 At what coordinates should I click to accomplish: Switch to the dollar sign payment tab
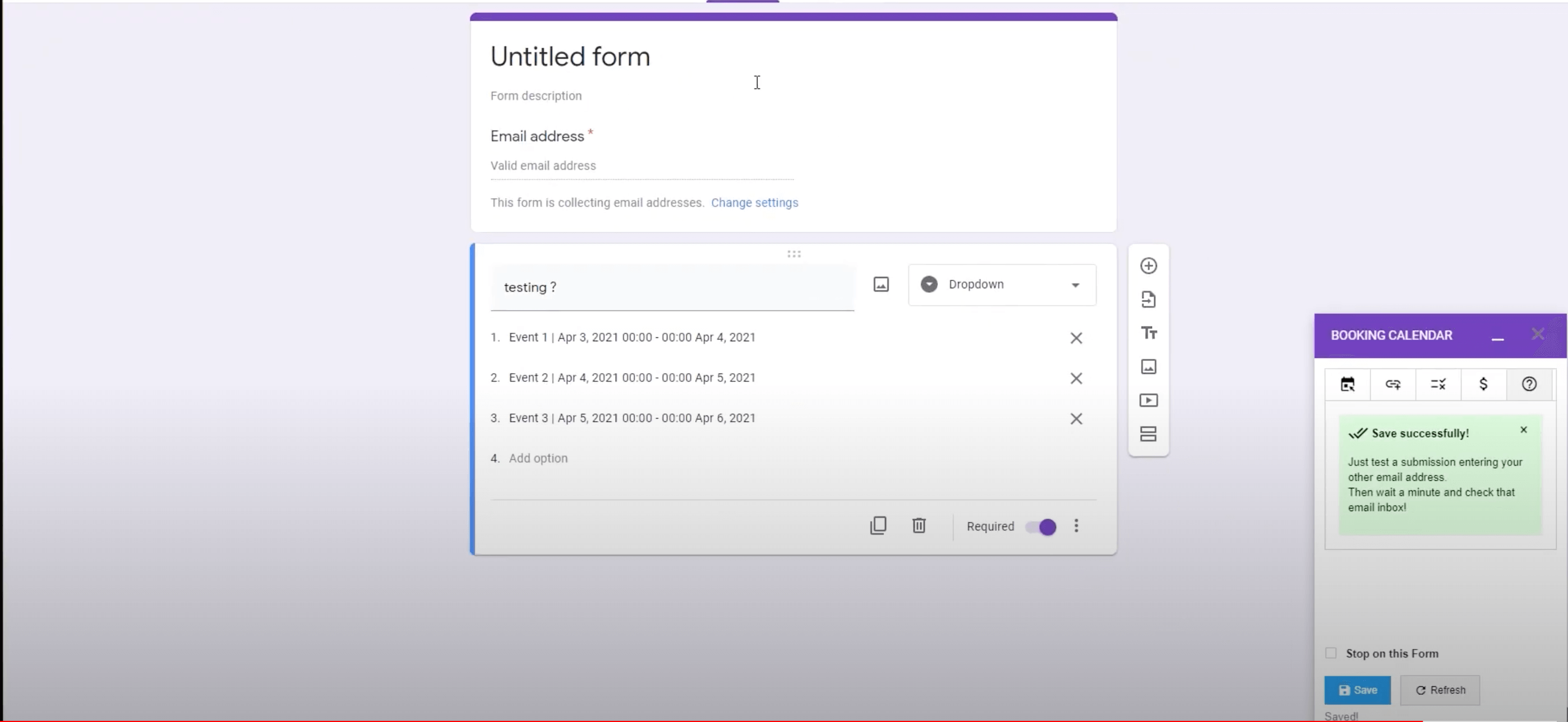pos(1483,384)
